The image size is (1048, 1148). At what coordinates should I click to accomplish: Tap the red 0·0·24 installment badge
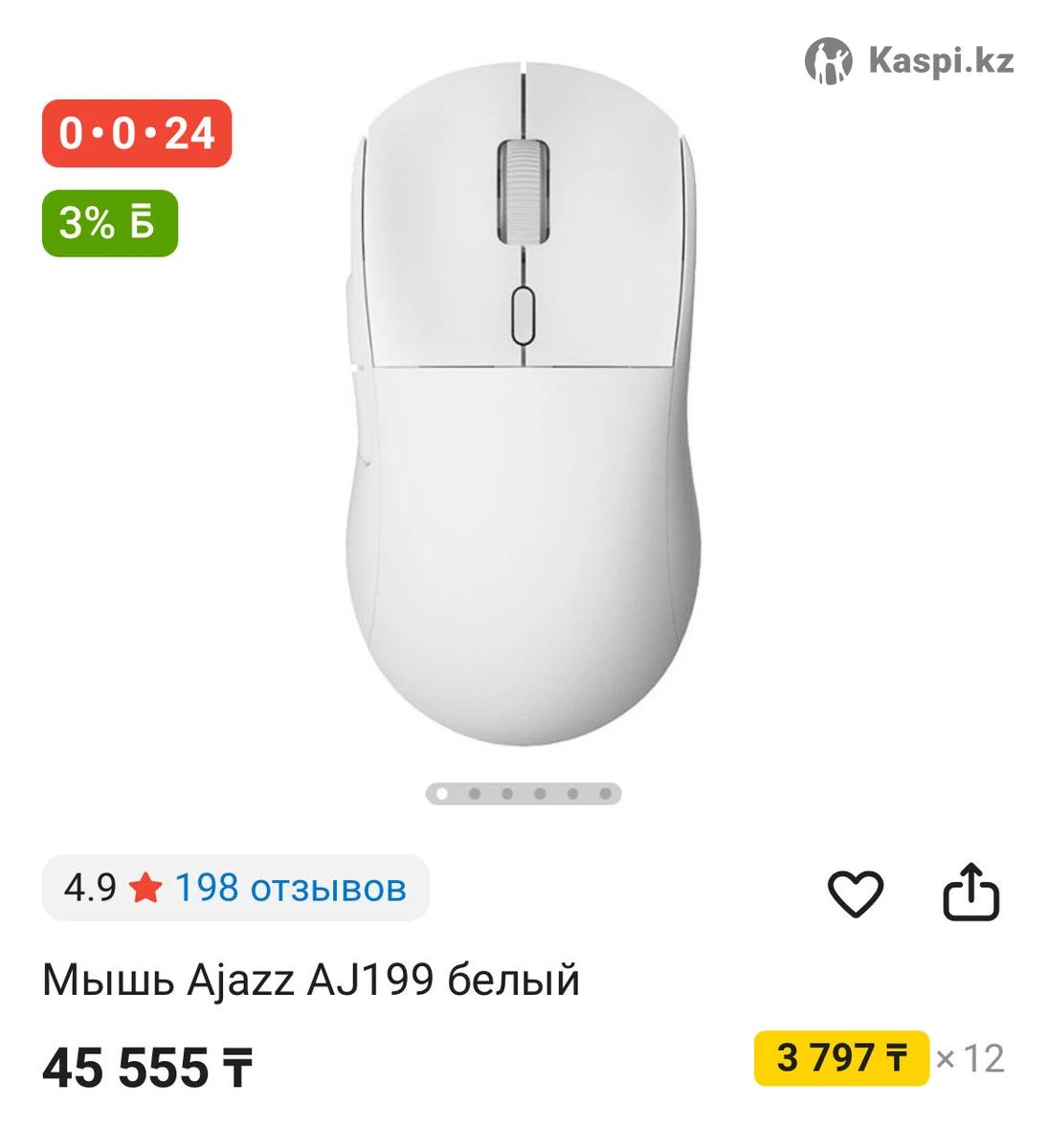[137, 133]
